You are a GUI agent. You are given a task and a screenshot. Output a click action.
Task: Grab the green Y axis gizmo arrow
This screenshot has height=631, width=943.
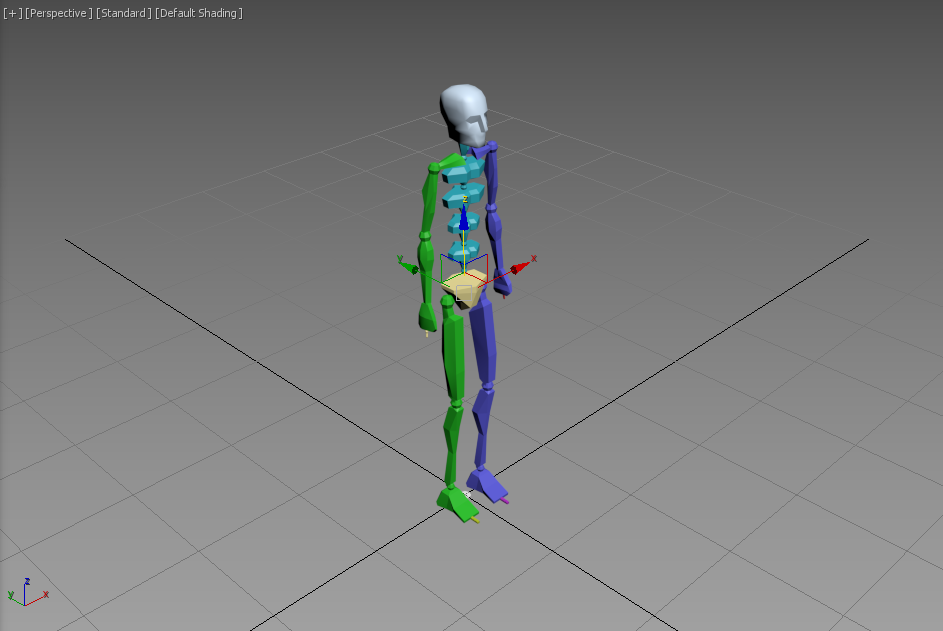click(x=410, y=266)
